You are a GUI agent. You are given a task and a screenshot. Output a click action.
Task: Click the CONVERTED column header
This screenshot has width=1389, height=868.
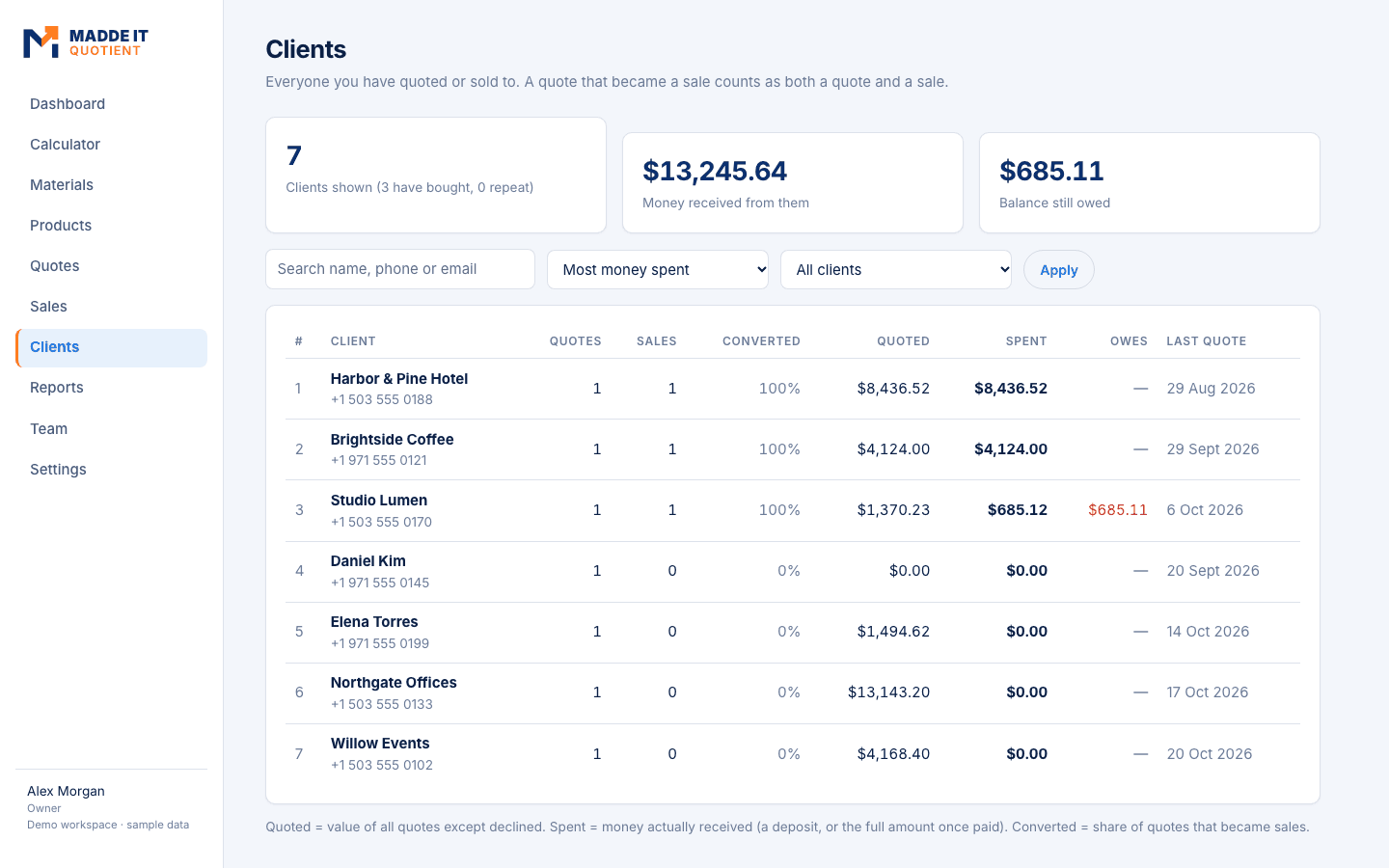click(x=762, y=341)
